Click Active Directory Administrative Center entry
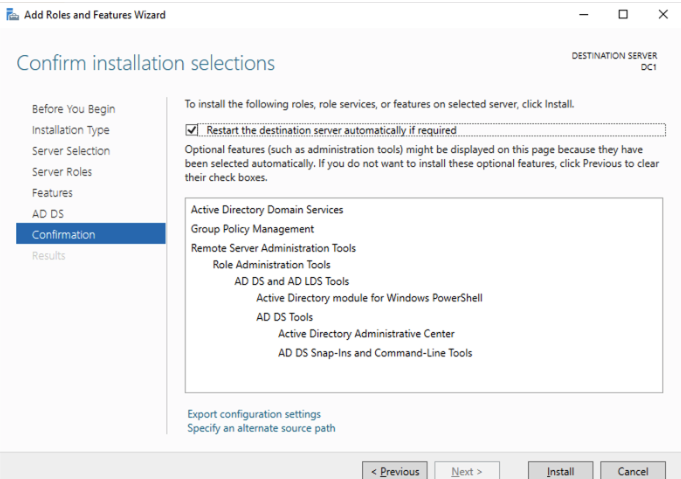Image resolution: width=681 pixels, height=479 pixels. (366, 334)
